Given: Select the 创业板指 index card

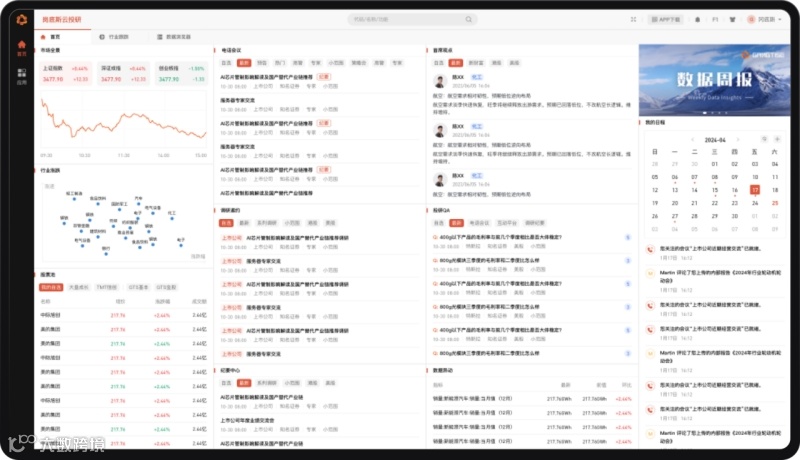Looking at the screenshot, I should [x=181, y=73].
